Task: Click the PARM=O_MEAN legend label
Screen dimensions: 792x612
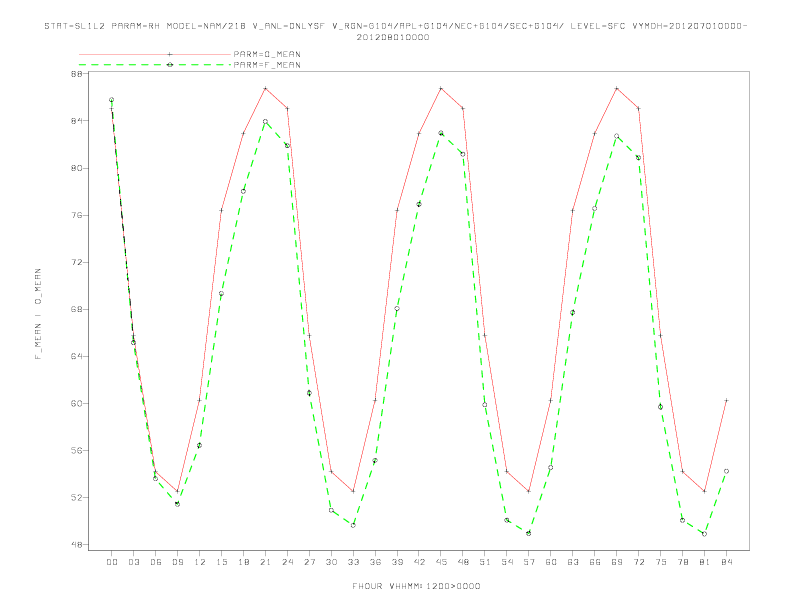Action: point(267,54)
